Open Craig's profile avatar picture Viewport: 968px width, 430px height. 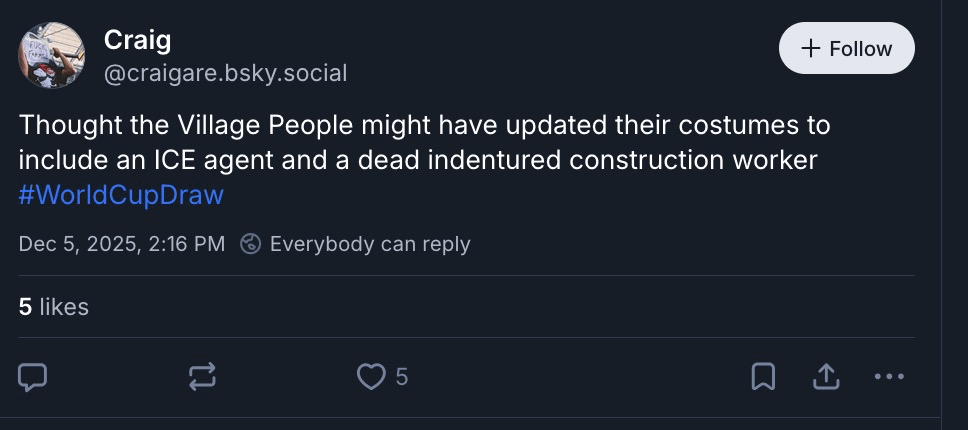coord(51,56)
